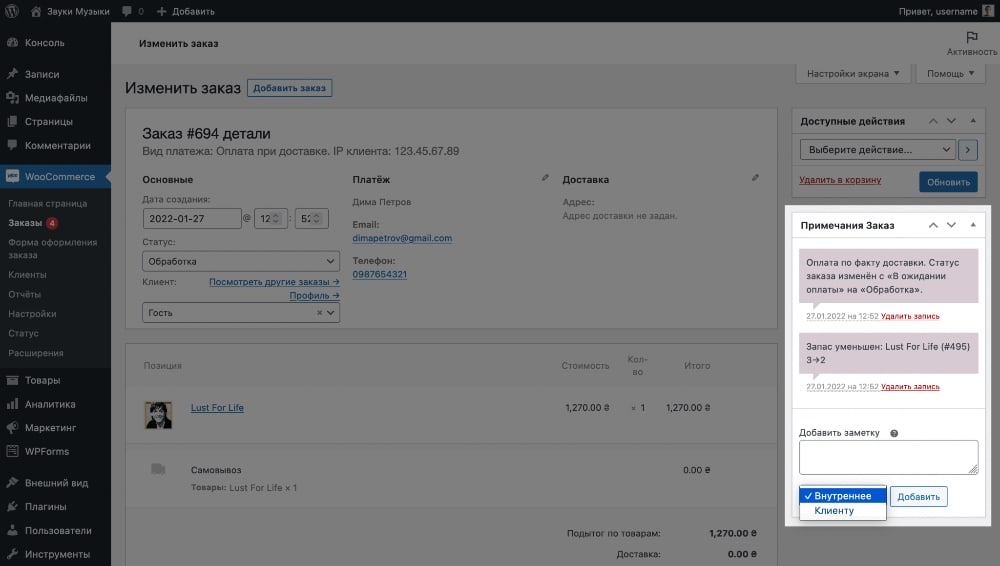
Task: Click the Аналитика bar chart icon
Action: (x=12, y=403)
